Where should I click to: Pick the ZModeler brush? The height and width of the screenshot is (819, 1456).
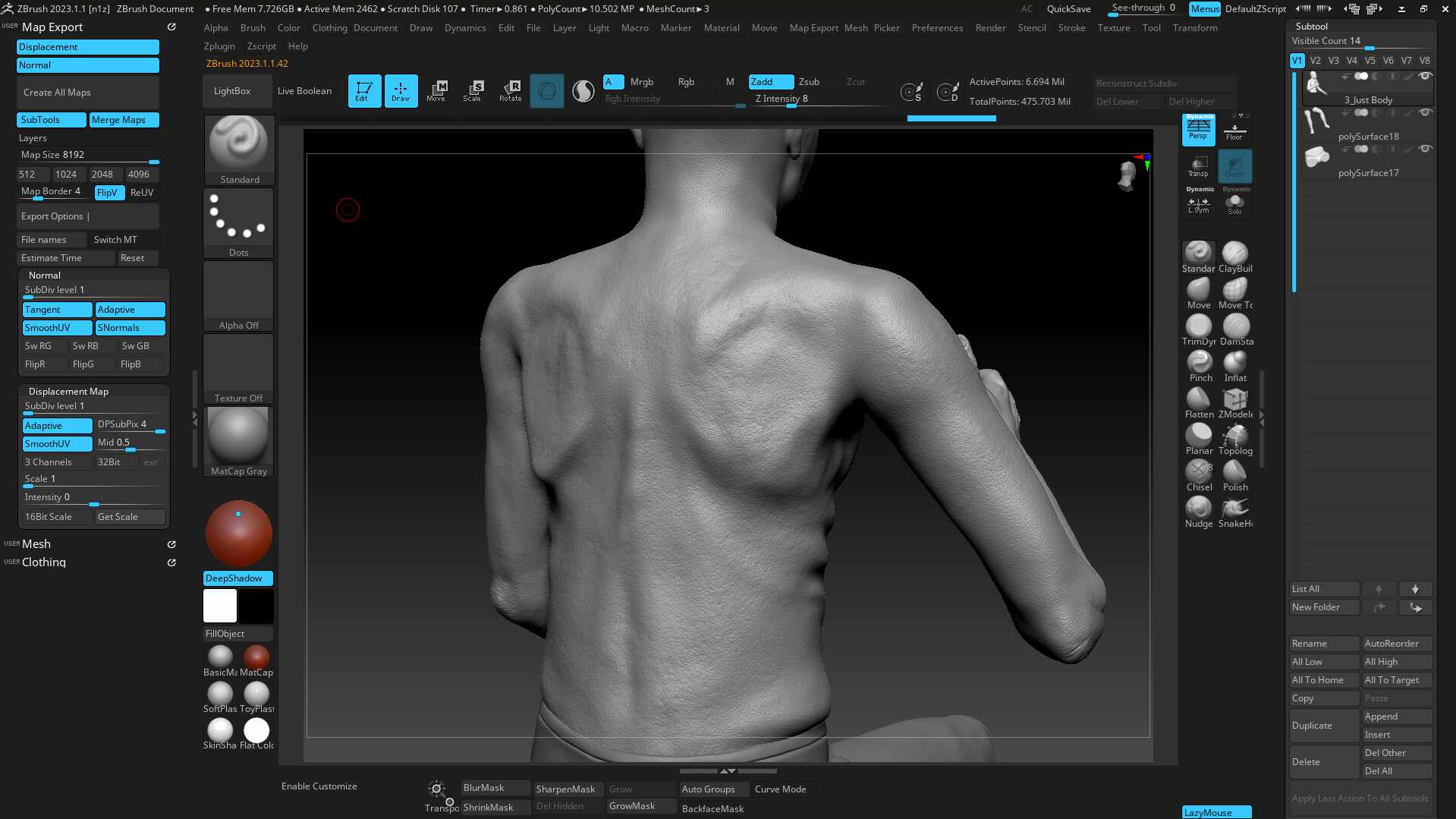[x=1235, y=403]
